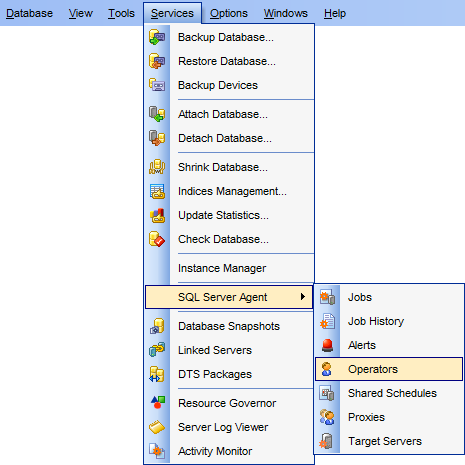Click the Jobs icon in submenu
465x465 pixels.
click(327, 297)
